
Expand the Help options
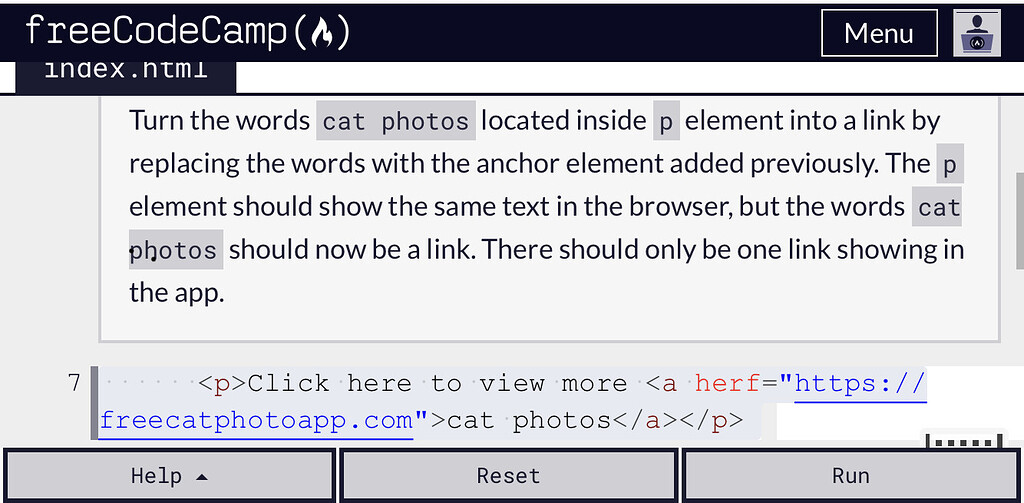click(x=168, y=476)
